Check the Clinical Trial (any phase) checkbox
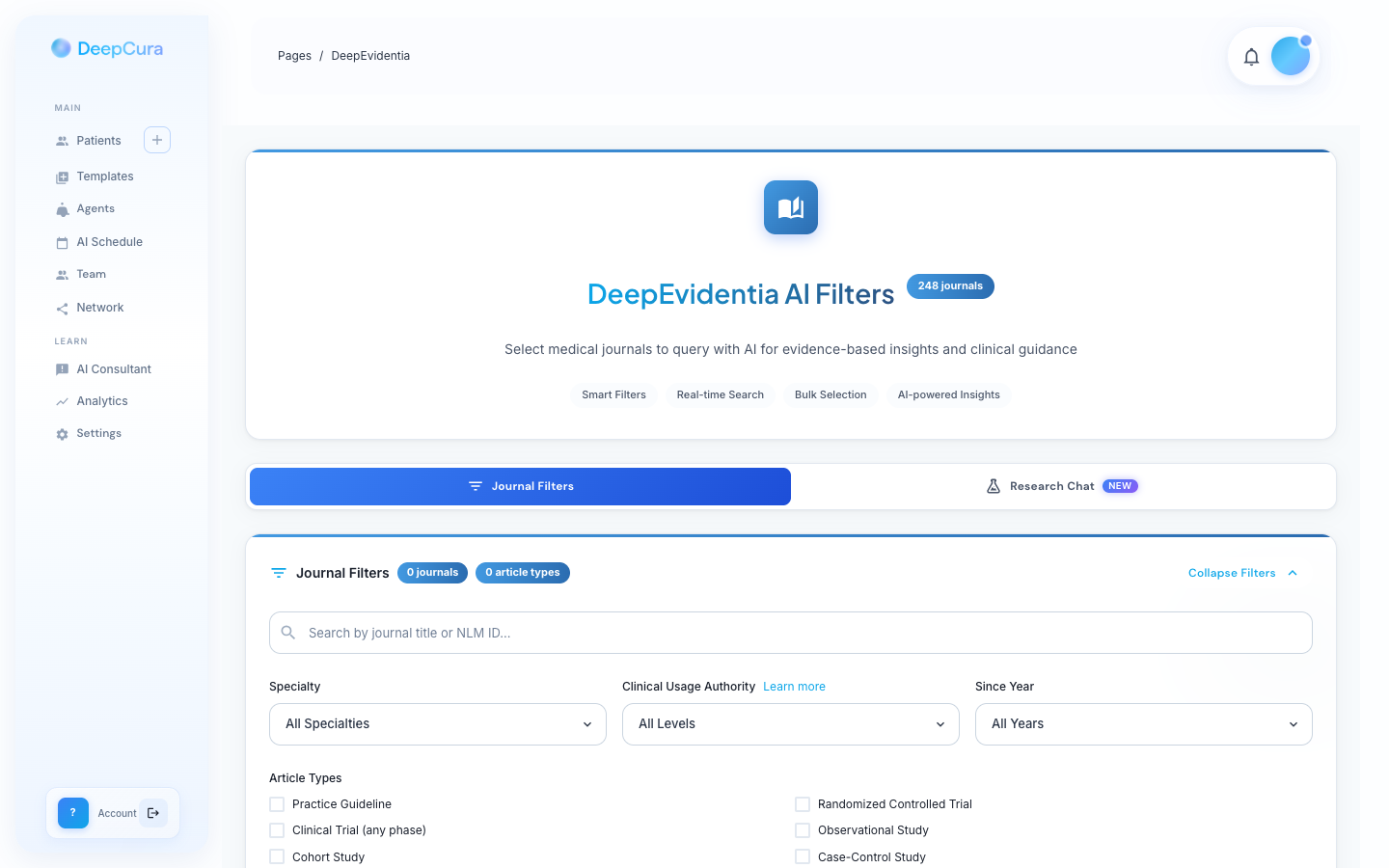 (277, 830)
